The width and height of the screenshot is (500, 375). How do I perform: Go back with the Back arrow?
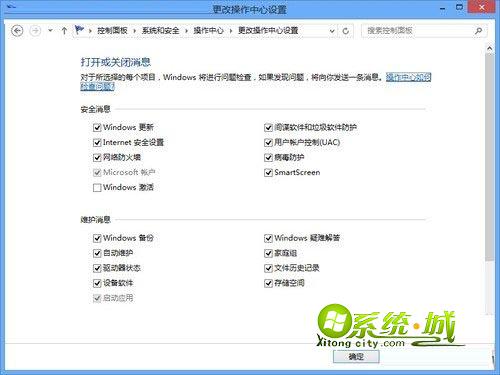17,31
